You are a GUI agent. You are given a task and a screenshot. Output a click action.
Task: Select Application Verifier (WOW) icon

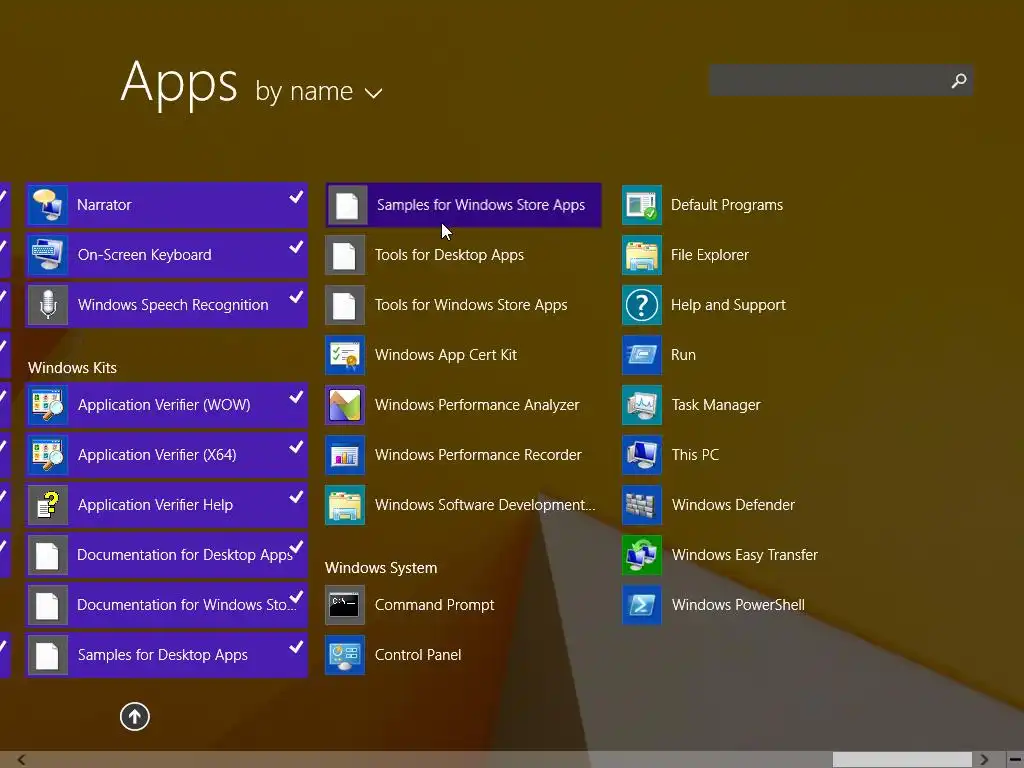pyautogui.click(x=48, y=405)
